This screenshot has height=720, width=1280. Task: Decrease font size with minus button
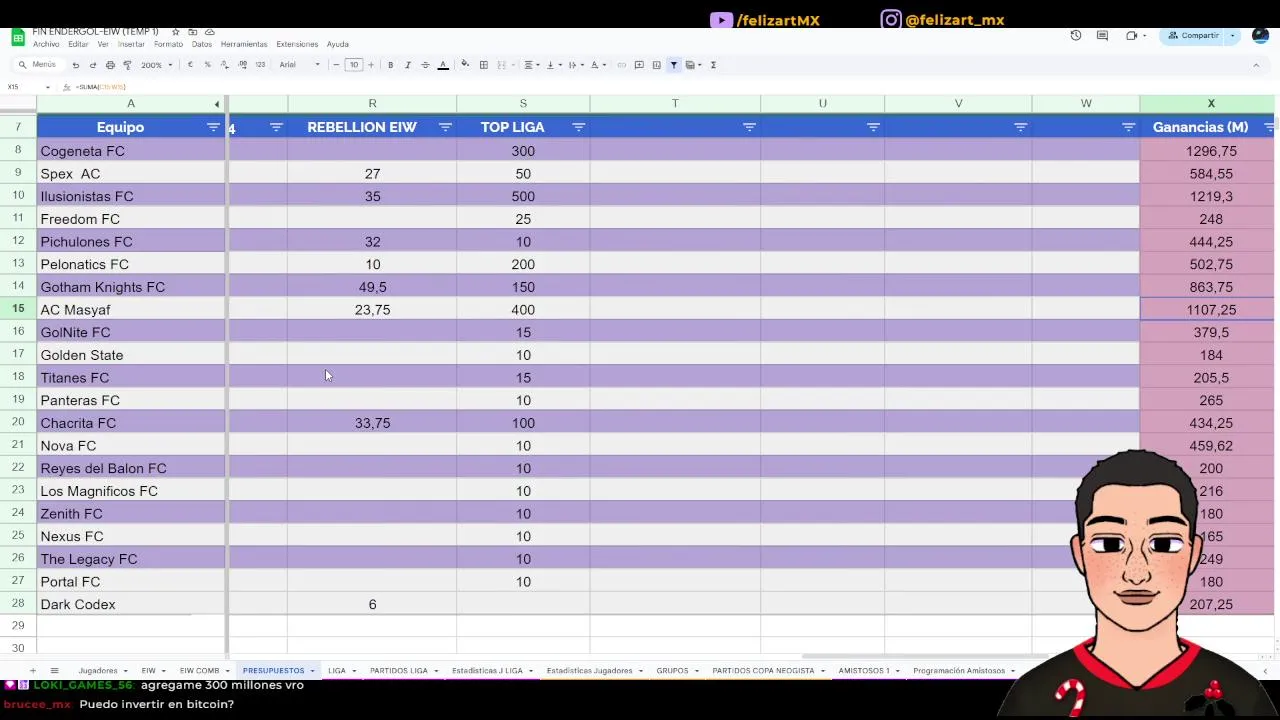coord(336,65)
